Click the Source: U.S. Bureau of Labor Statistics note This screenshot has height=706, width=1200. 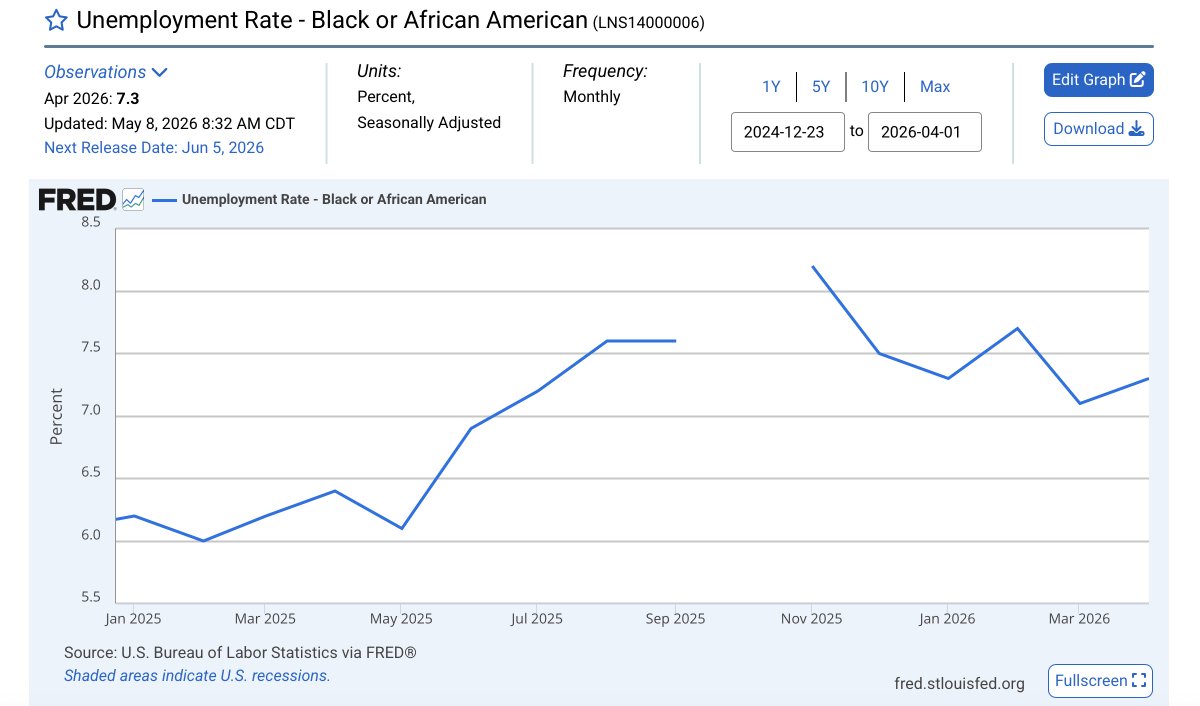pyautogui.click(x=240, y=653)
